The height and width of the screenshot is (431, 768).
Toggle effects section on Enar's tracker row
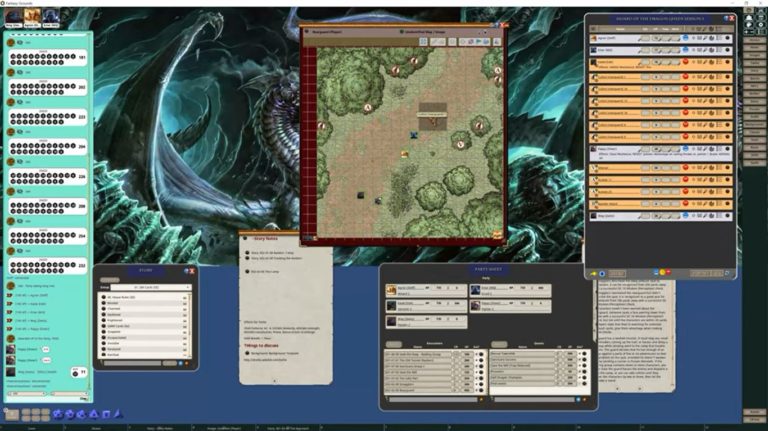pyautogui.click(x=720, y=50)
